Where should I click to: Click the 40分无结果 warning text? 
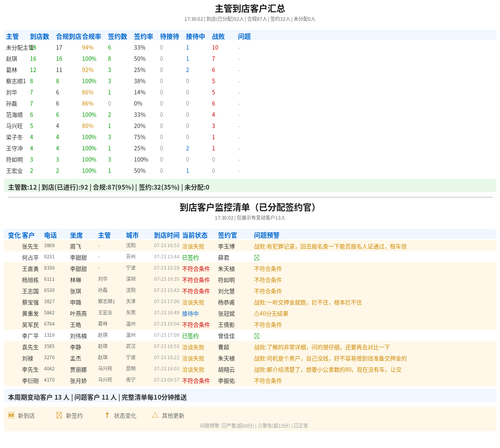click(274, 313)
